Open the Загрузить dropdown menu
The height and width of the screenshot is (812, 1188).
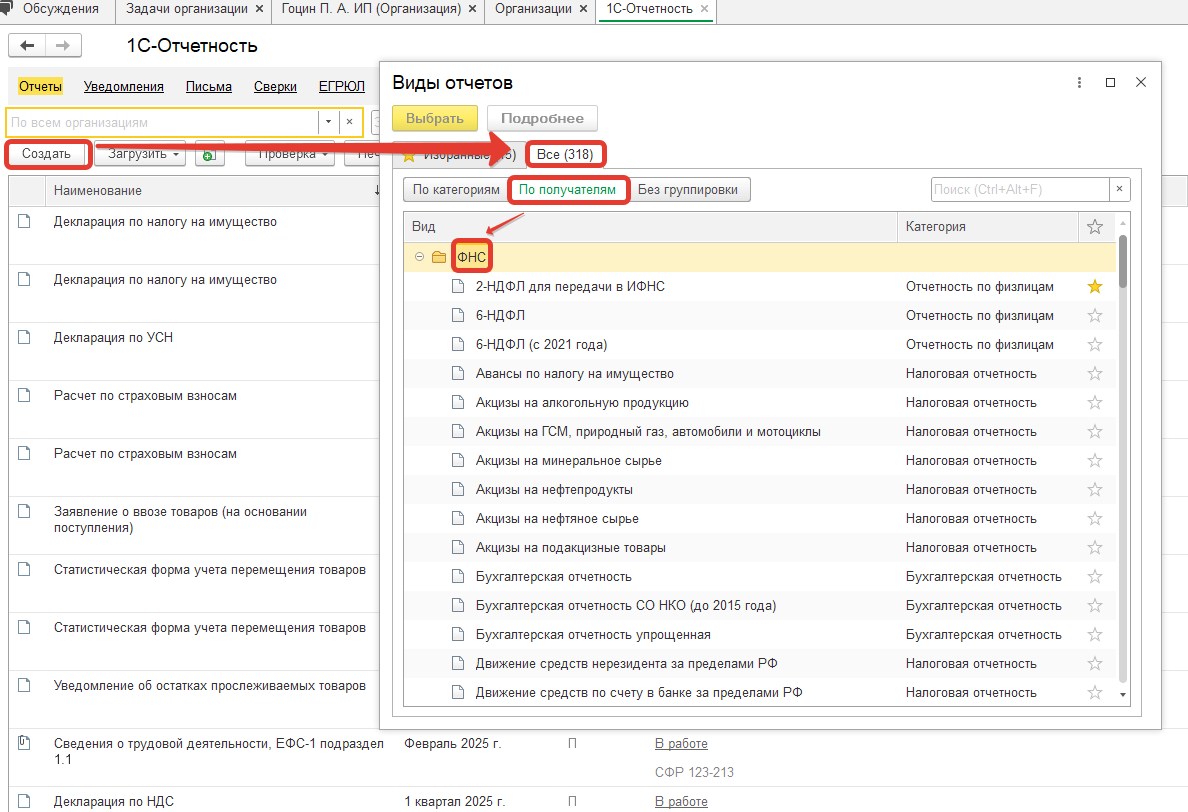coord(140,154)
